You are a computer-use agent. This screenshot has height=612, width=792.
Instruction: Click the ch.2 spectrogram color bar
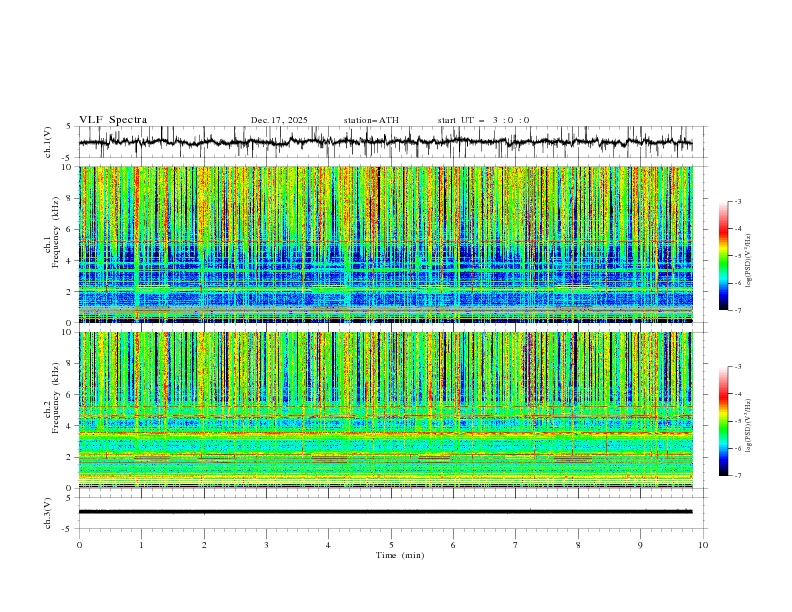click(723, 421)
